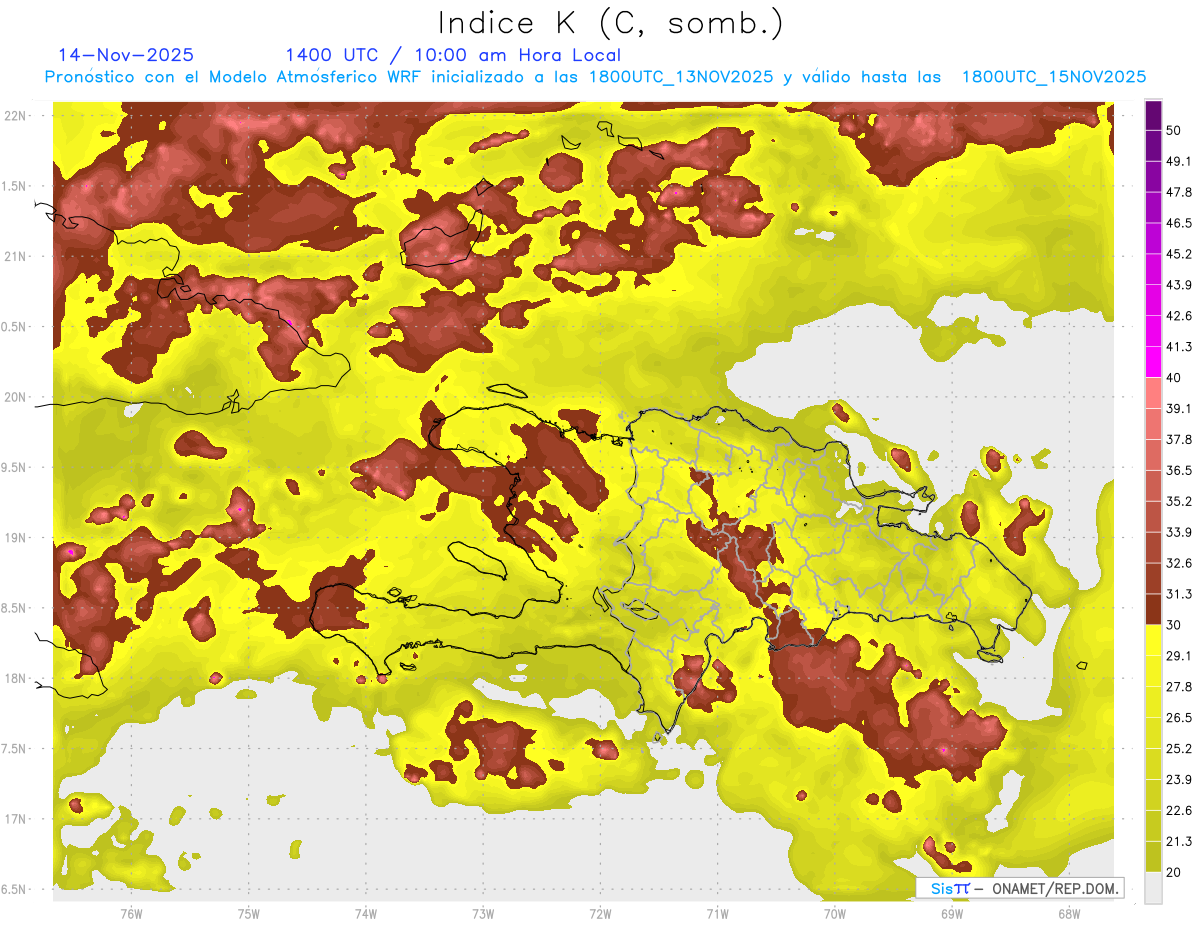Click the colorbar value 32.6
The height and width of the screenshot is (927, 1200).
click(1179, 564)
